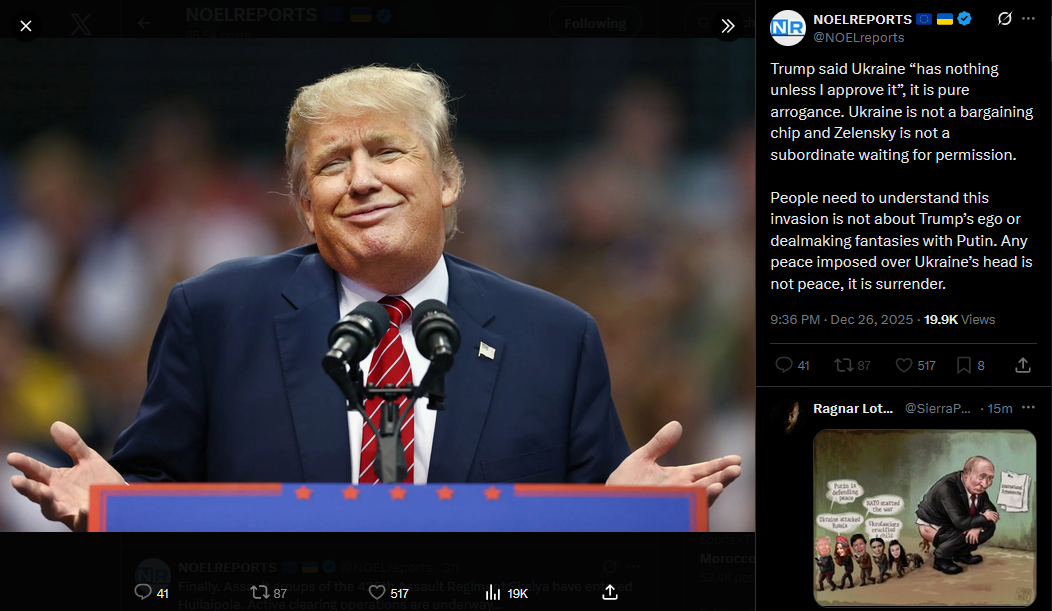Image resolution: width=1052 pixels, height=611 pixels.
Task: Open Ragnar Lot... reply's three-dot menu
Action: click(x=1029, y=408)
